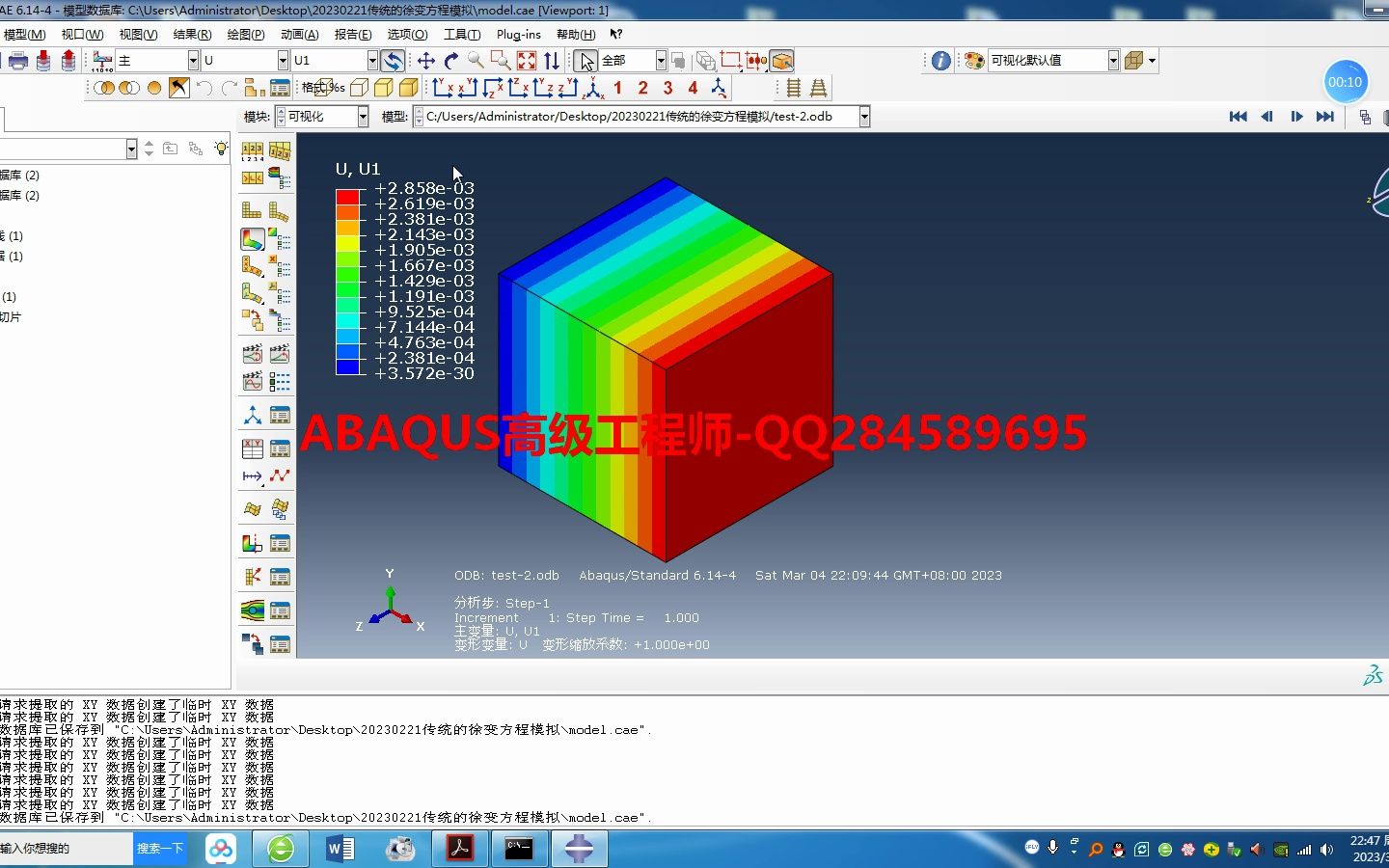Select the Rotate view tool
1389x868 pixels.
tap(450, 61)
